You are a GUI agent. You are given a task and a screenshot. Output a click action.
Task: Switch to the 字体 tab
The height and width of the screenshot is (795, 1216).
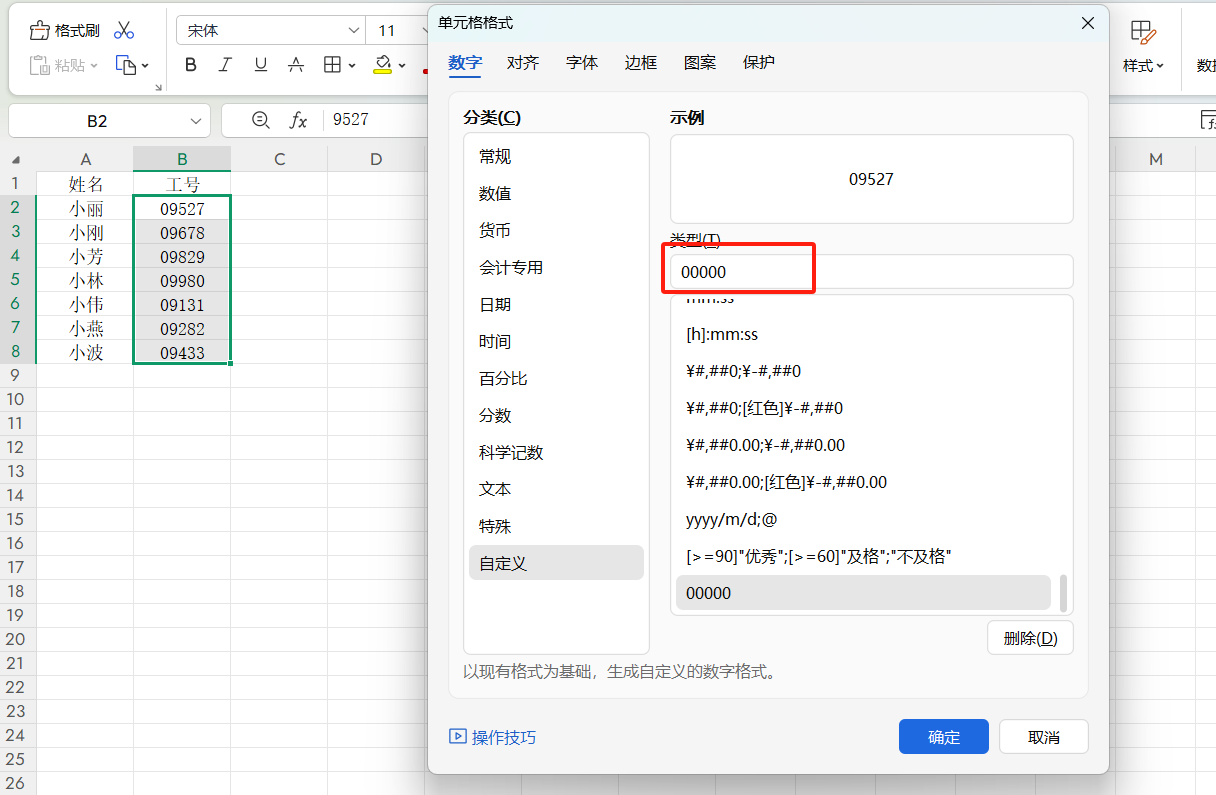(x=581, y=62)
